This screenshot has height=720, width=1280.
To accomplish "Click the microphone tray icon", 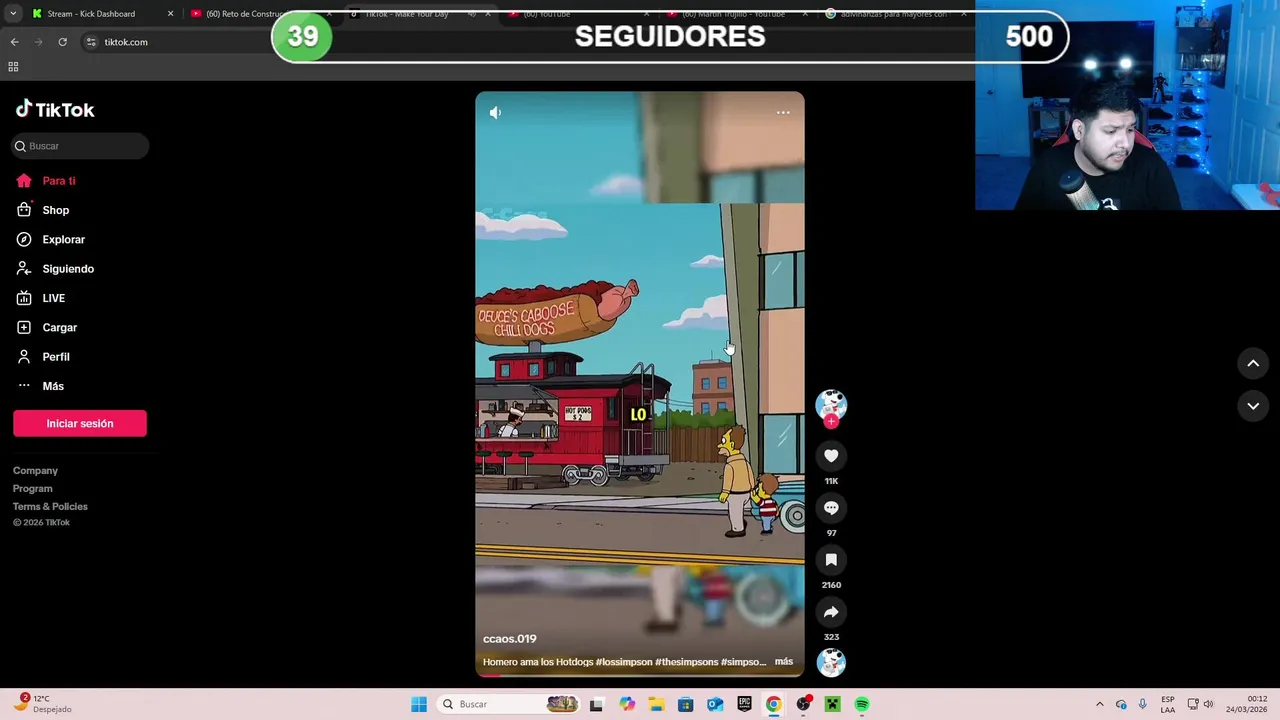I will 1143,704.
